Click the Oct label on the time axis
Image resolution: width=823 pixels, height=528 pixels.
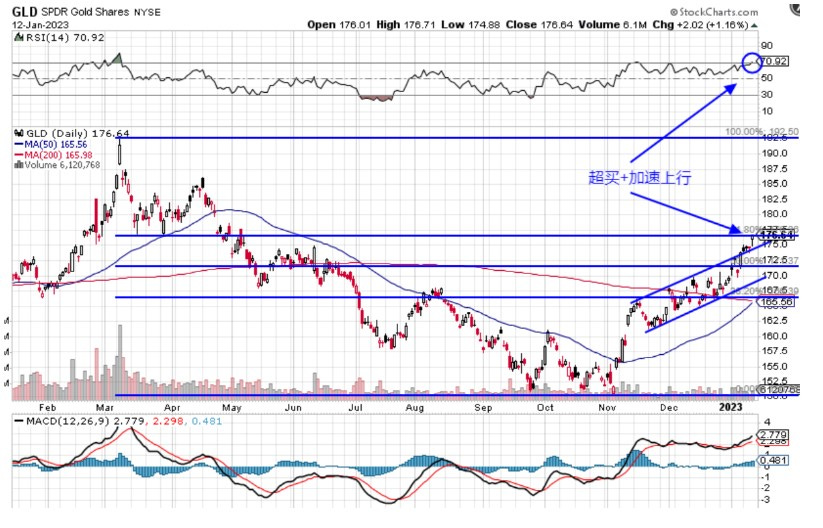click(x=545, y=408)
